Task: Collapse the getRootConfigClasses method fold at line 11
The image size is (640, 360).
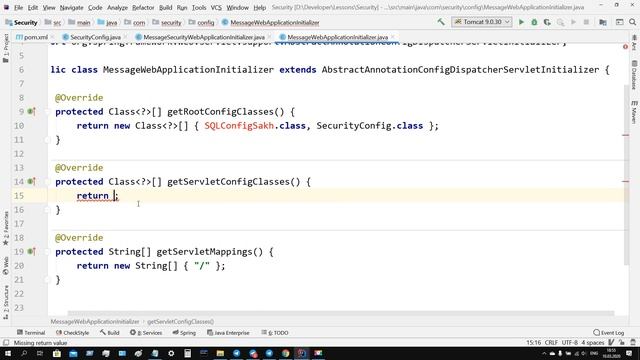Action: pos(47,140)
